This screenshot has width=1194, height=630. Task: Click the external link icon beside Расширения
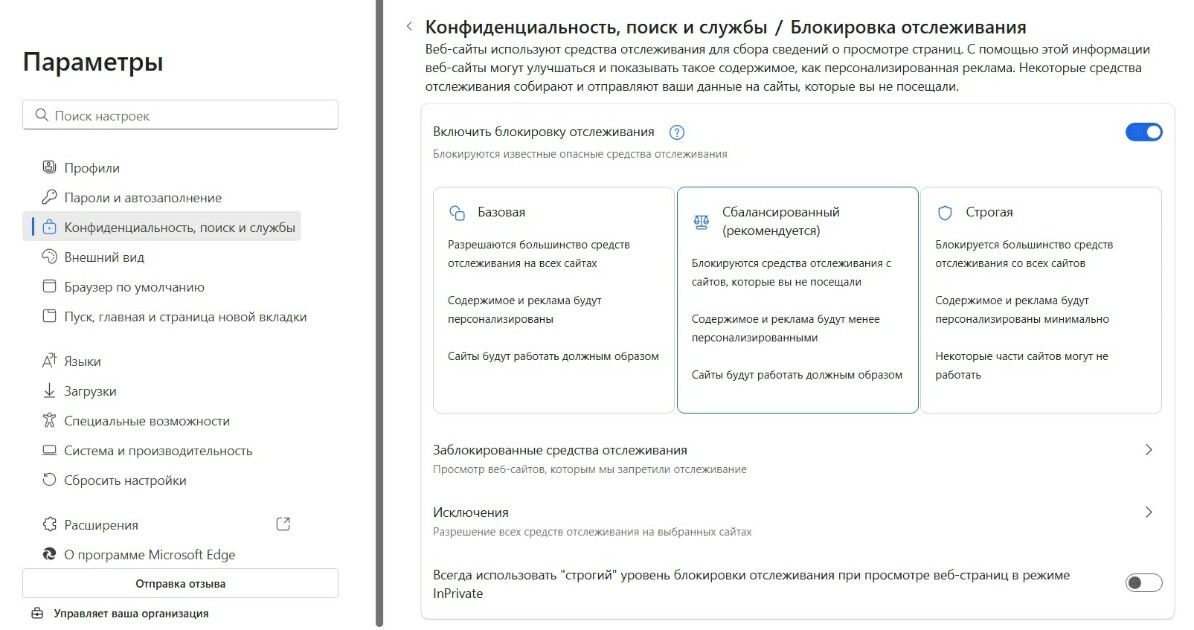coord(283,524)
